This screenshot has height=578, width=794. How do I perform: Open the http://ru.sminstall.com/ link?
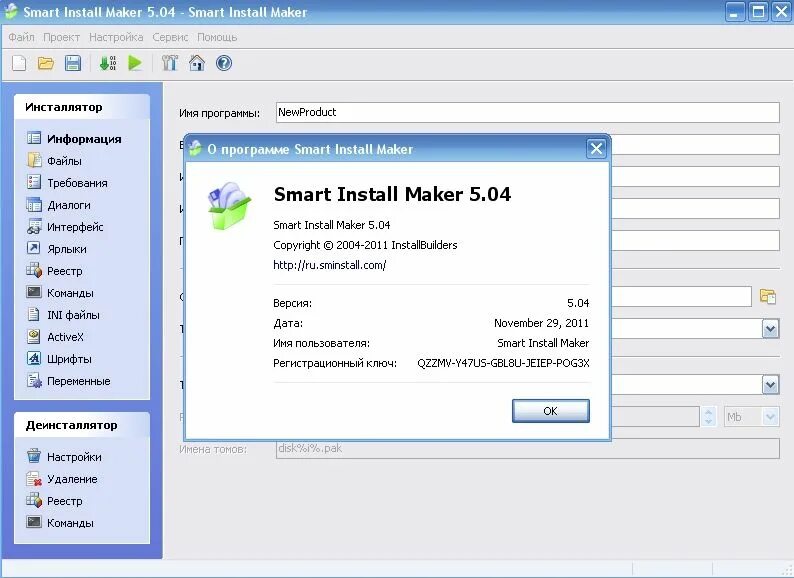pos(330,265)
